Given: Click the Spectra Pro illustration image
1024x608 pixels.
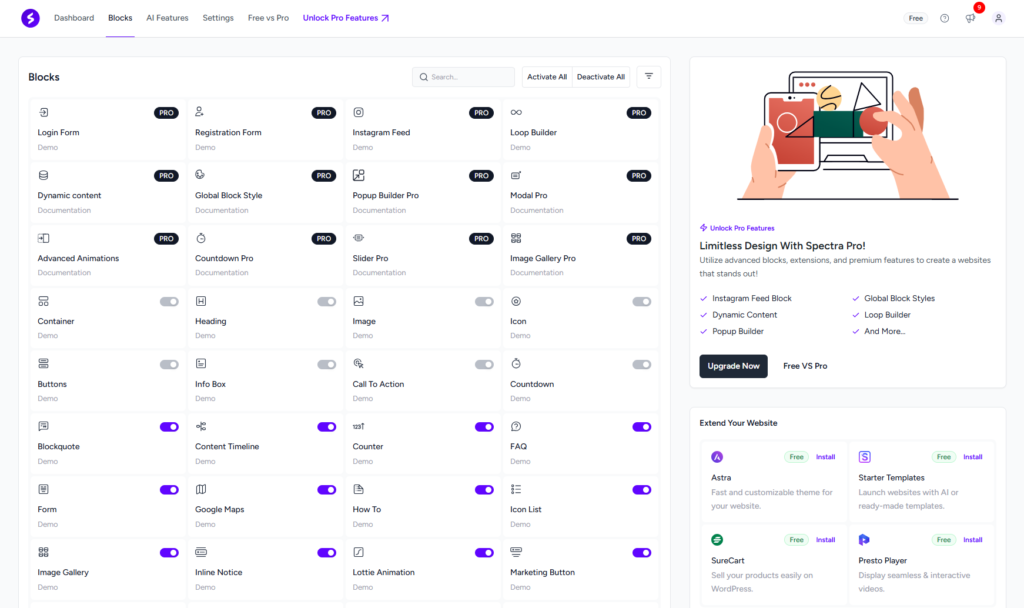Looking at the screenshot, I should [848, 135].
